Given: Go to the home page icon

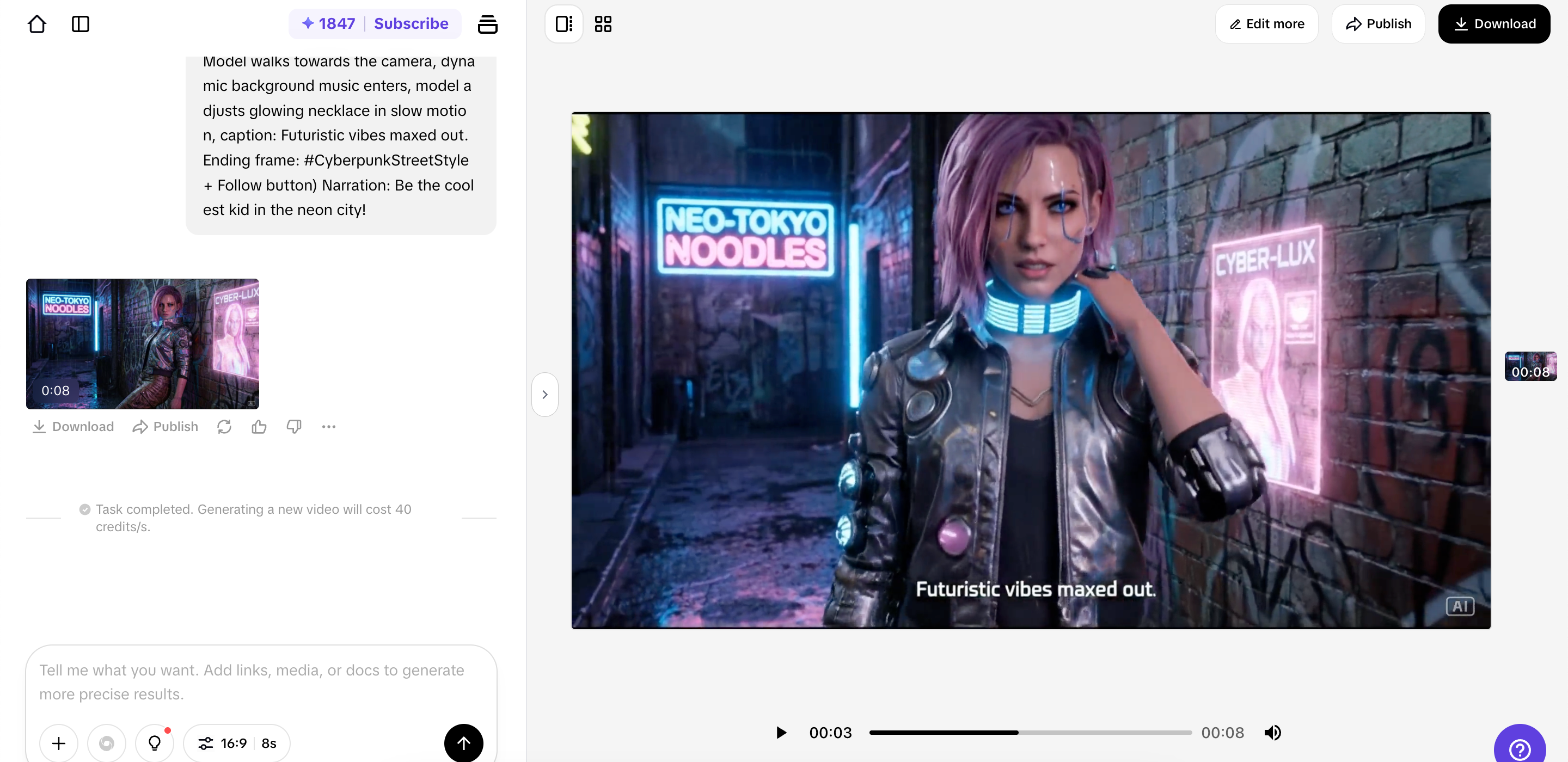Looking at the screenshot, I should 37,24.
